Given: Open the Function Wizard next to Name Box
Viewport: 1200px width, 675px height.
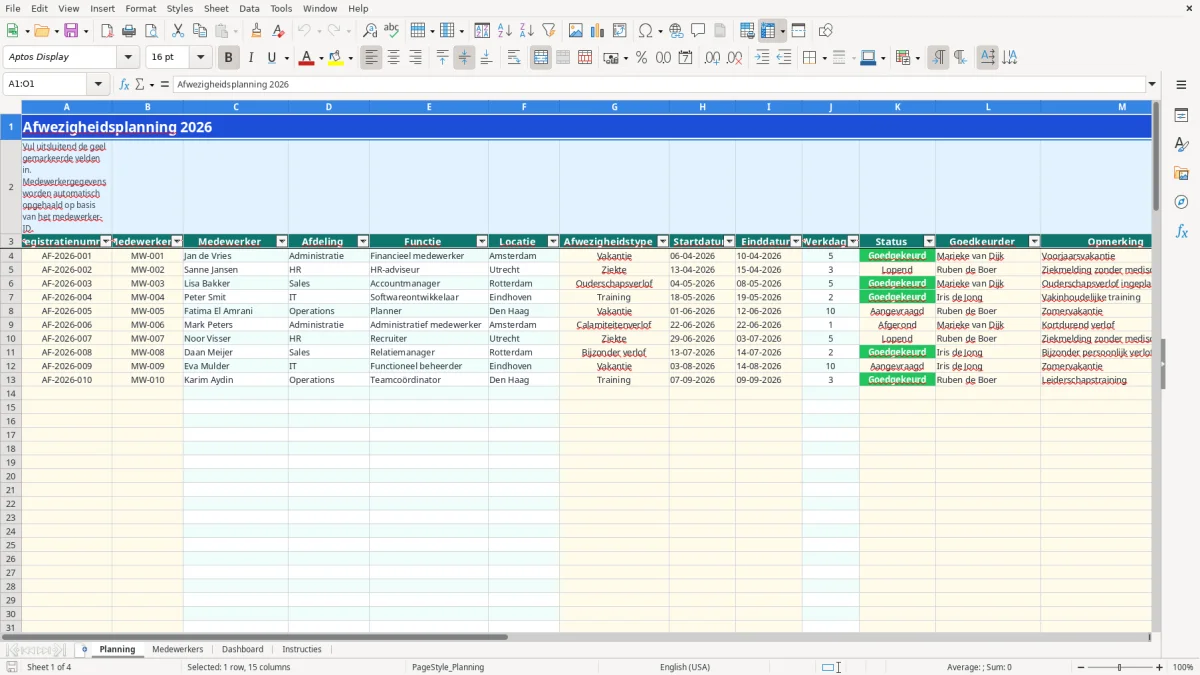Looking at the screenshot, I should tap(124, 84).
